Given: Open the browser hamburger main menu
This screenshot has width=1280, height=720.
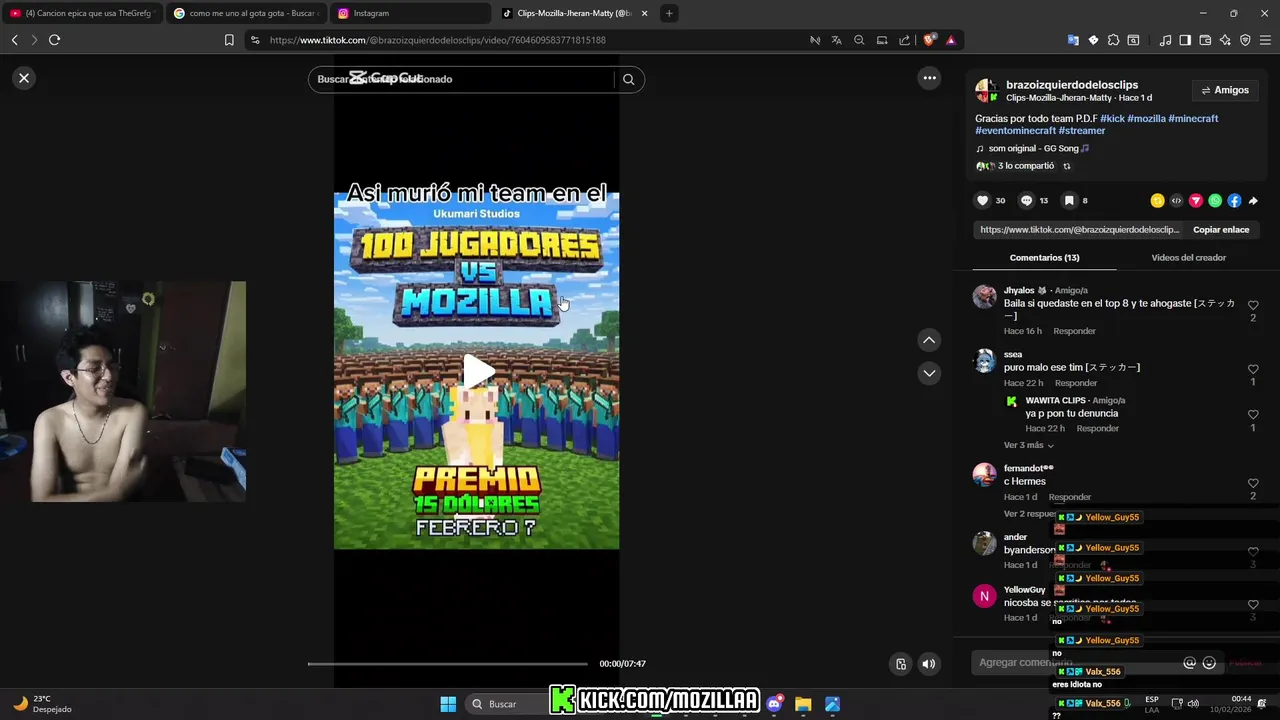Looking at the screenshot, I should pos(1265,40).
